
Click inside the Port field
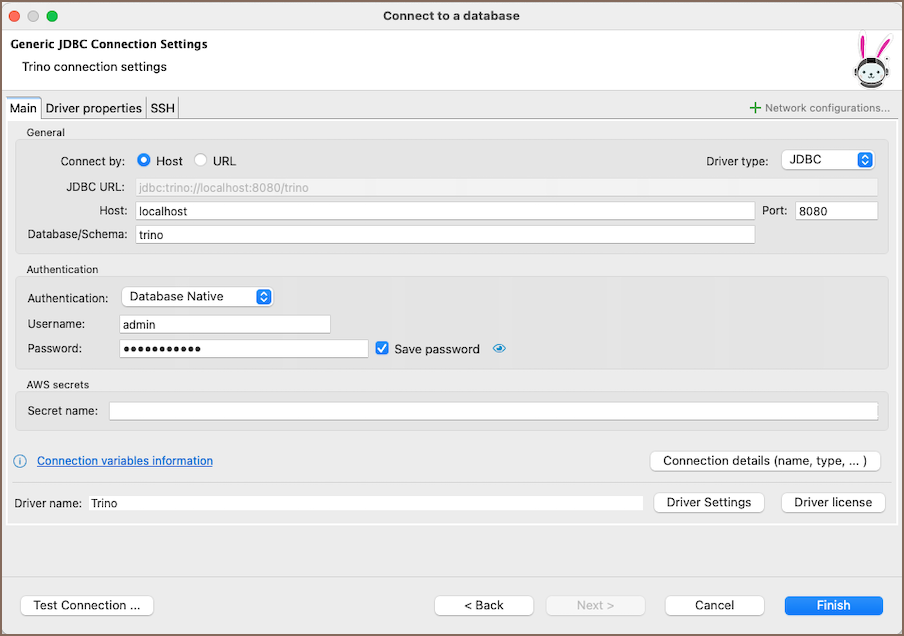click(835, 211)
